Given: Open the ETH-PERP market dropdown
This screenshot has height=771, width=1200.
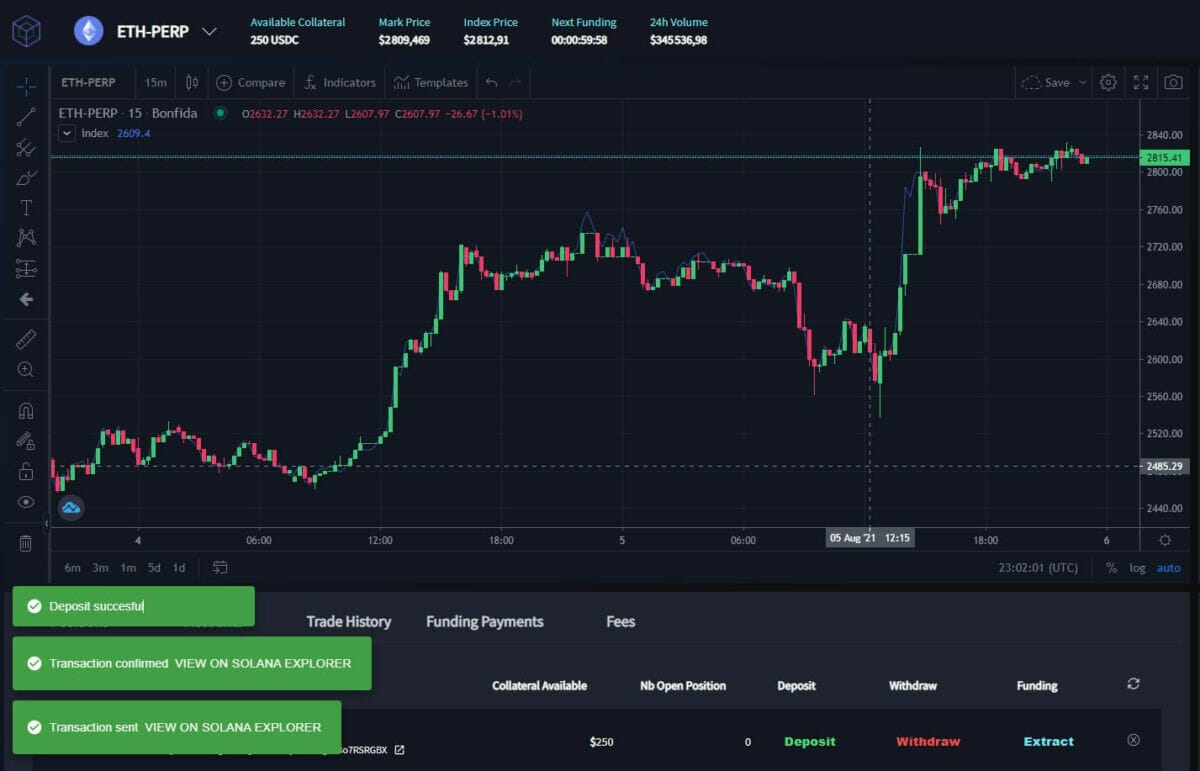Looking at the screenshot, I should (209, 31).
